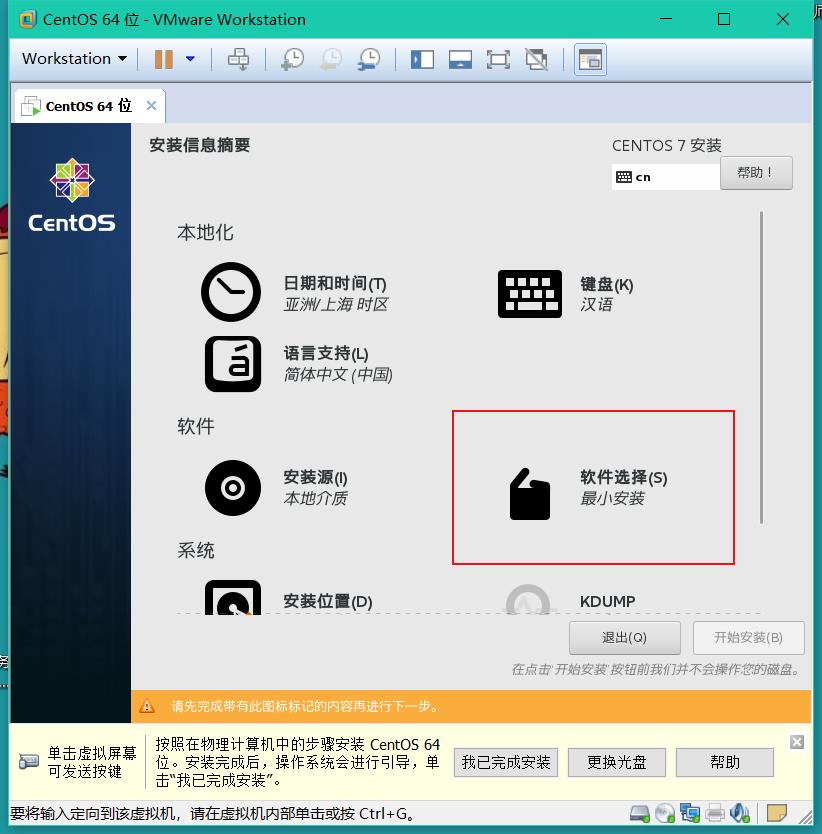
Task: Click the 安装源(I) label
Action: click(x=315, y=478)
